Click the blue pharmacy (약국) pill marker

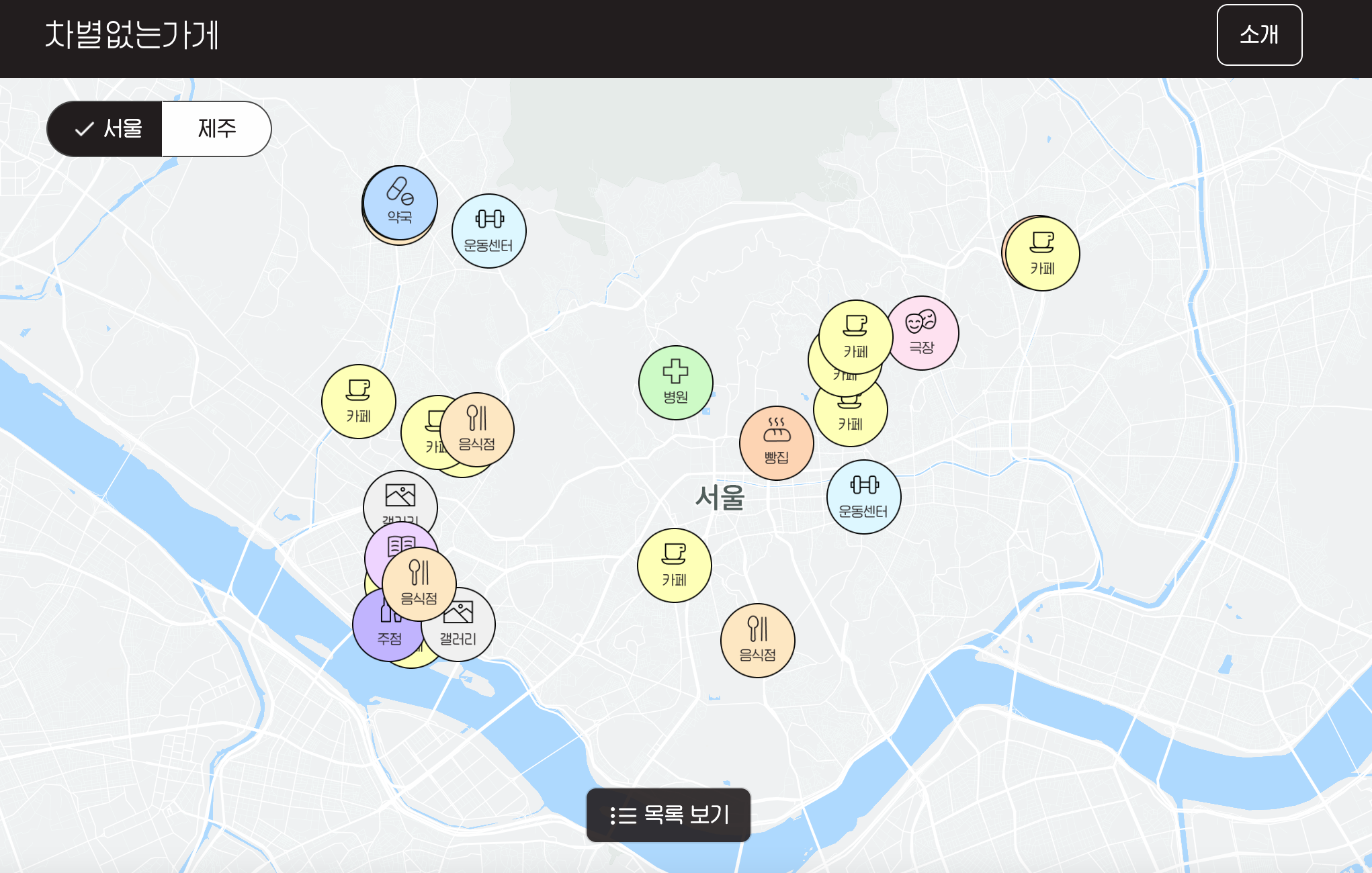(x=400, y=201)
